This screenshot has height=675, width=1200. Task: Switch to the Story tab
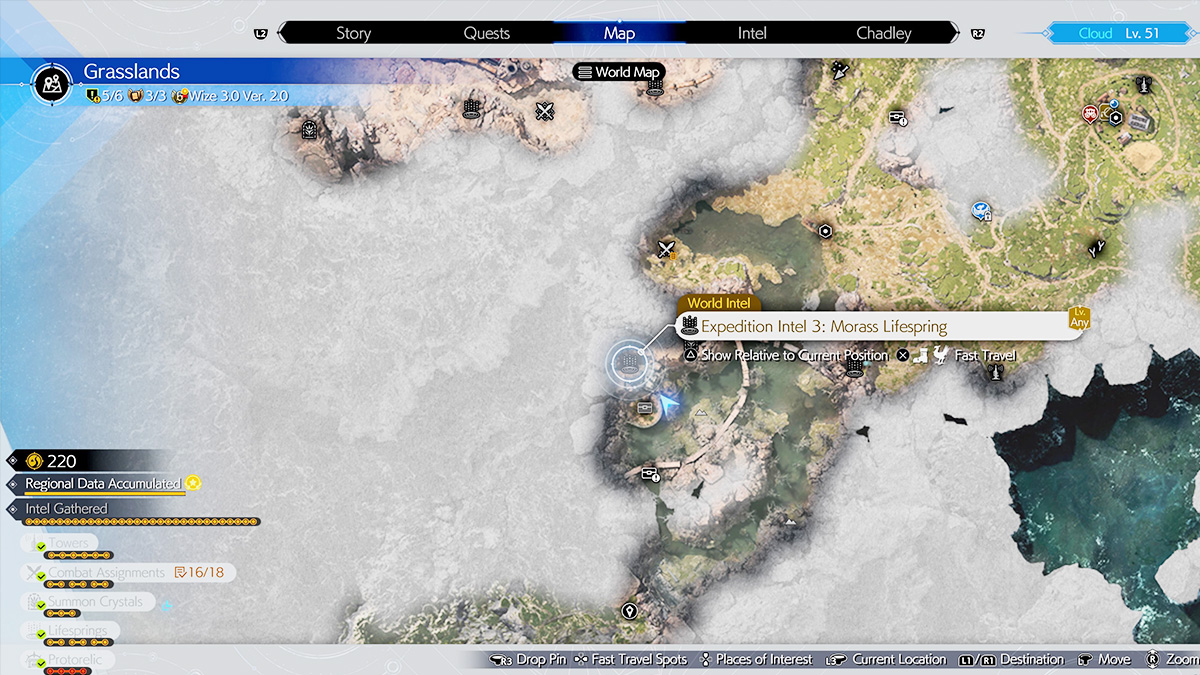point(353,33)
